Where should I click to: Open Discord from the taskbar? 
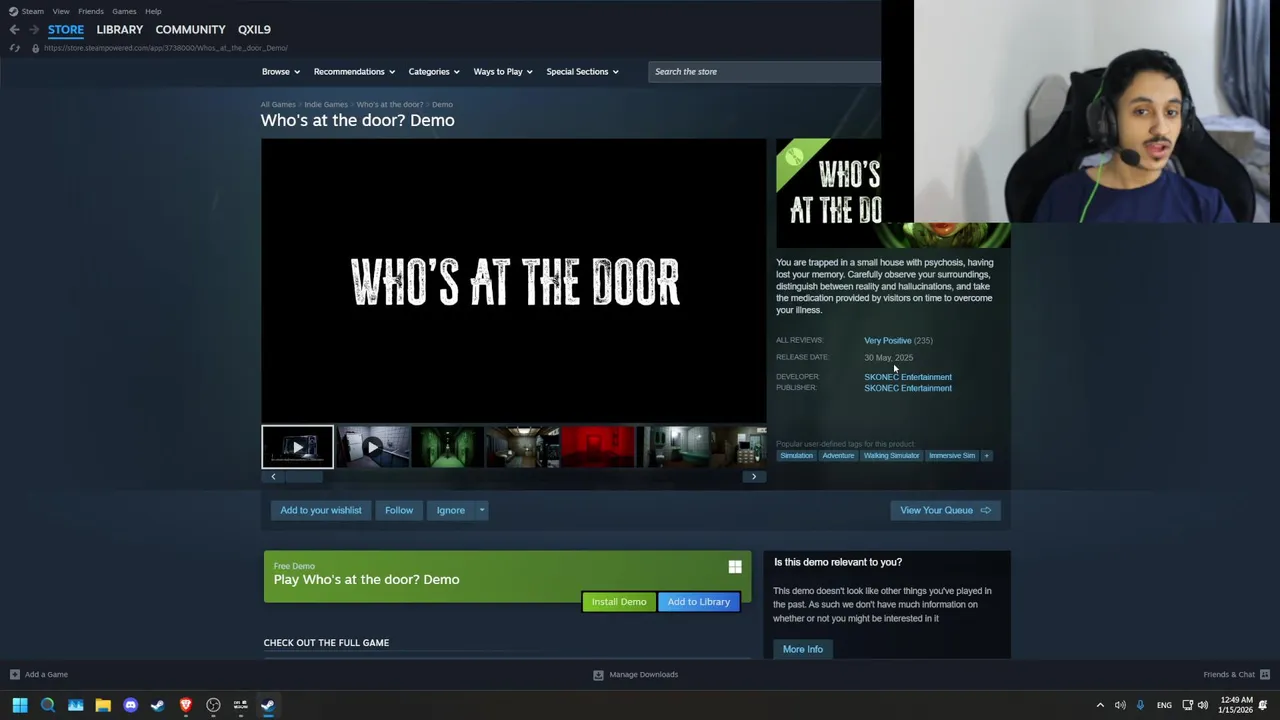click(130, 705)
